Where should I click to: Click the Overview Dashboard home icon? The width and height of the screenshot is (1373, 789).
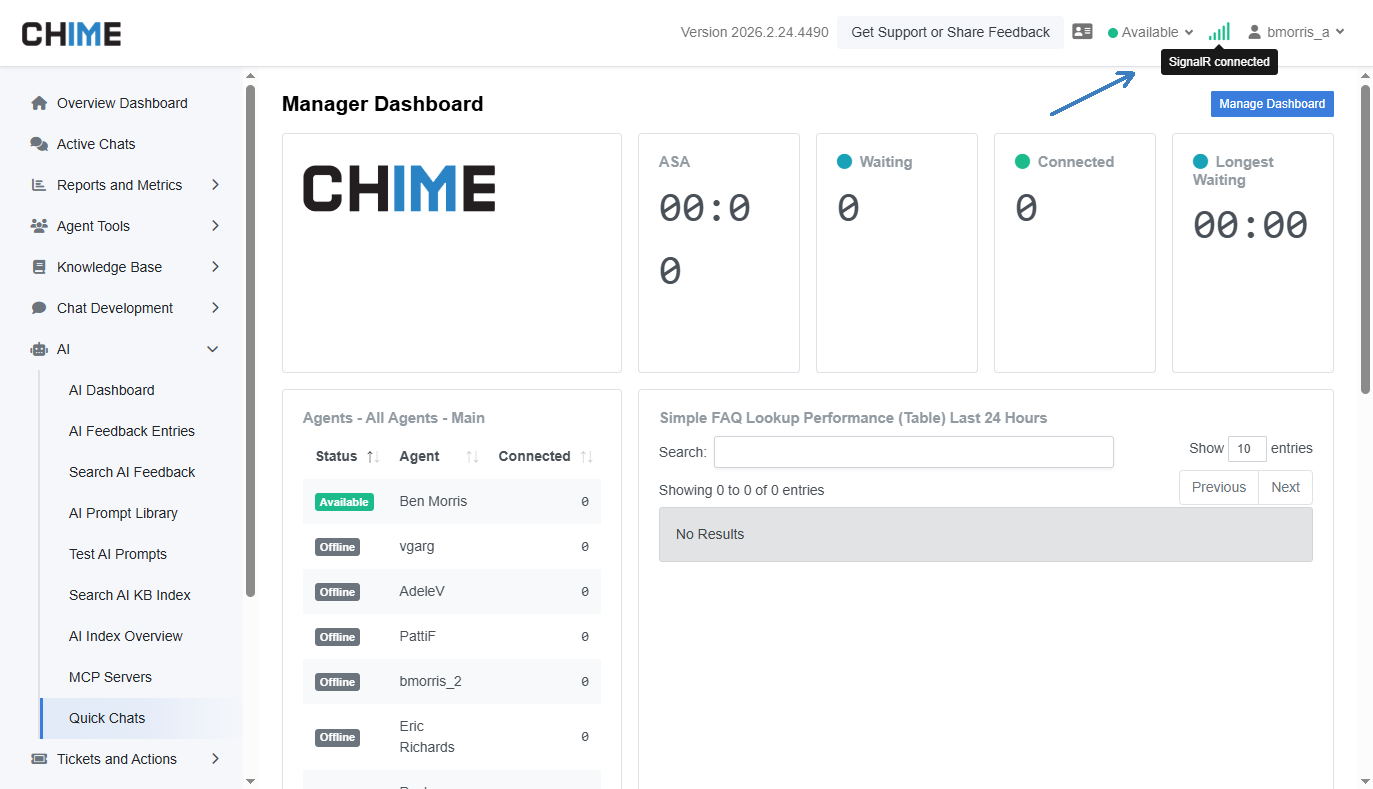point(39,103)
